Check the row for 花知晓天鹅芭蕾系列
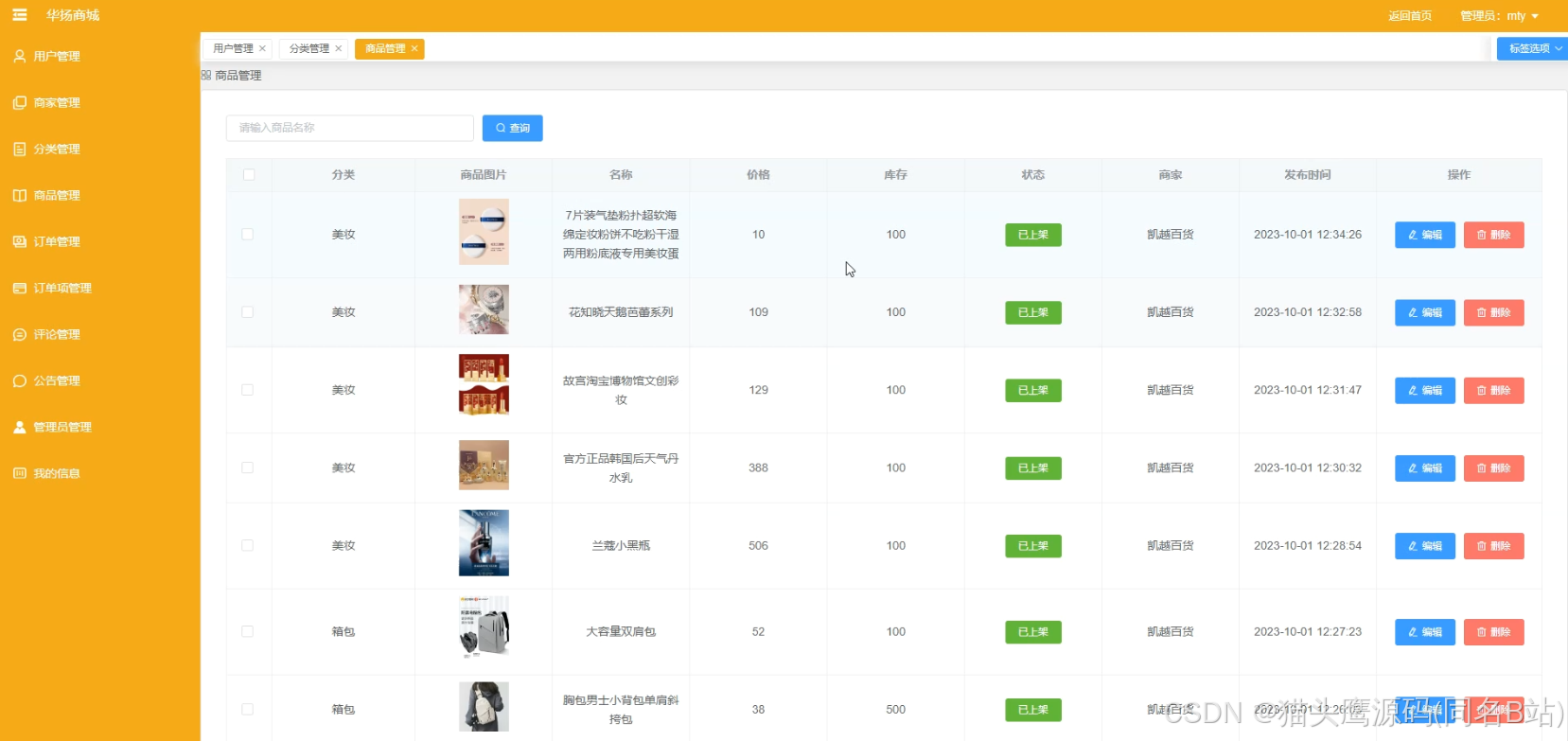This screenshot has height=741, width=1568. coord(247,311)
